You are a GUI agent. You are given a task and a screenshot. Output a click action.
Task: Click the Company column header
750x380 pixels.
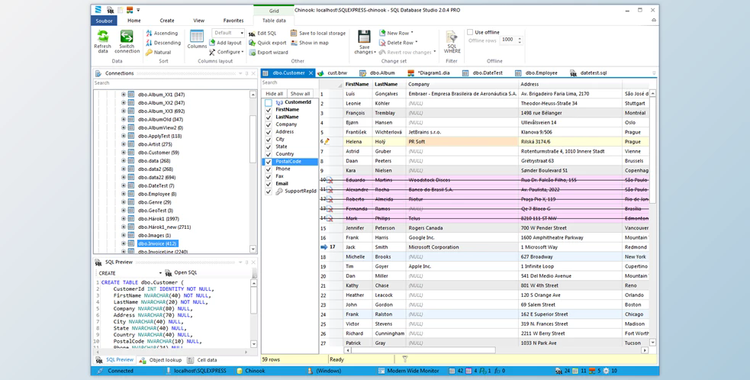click(462, 84)
